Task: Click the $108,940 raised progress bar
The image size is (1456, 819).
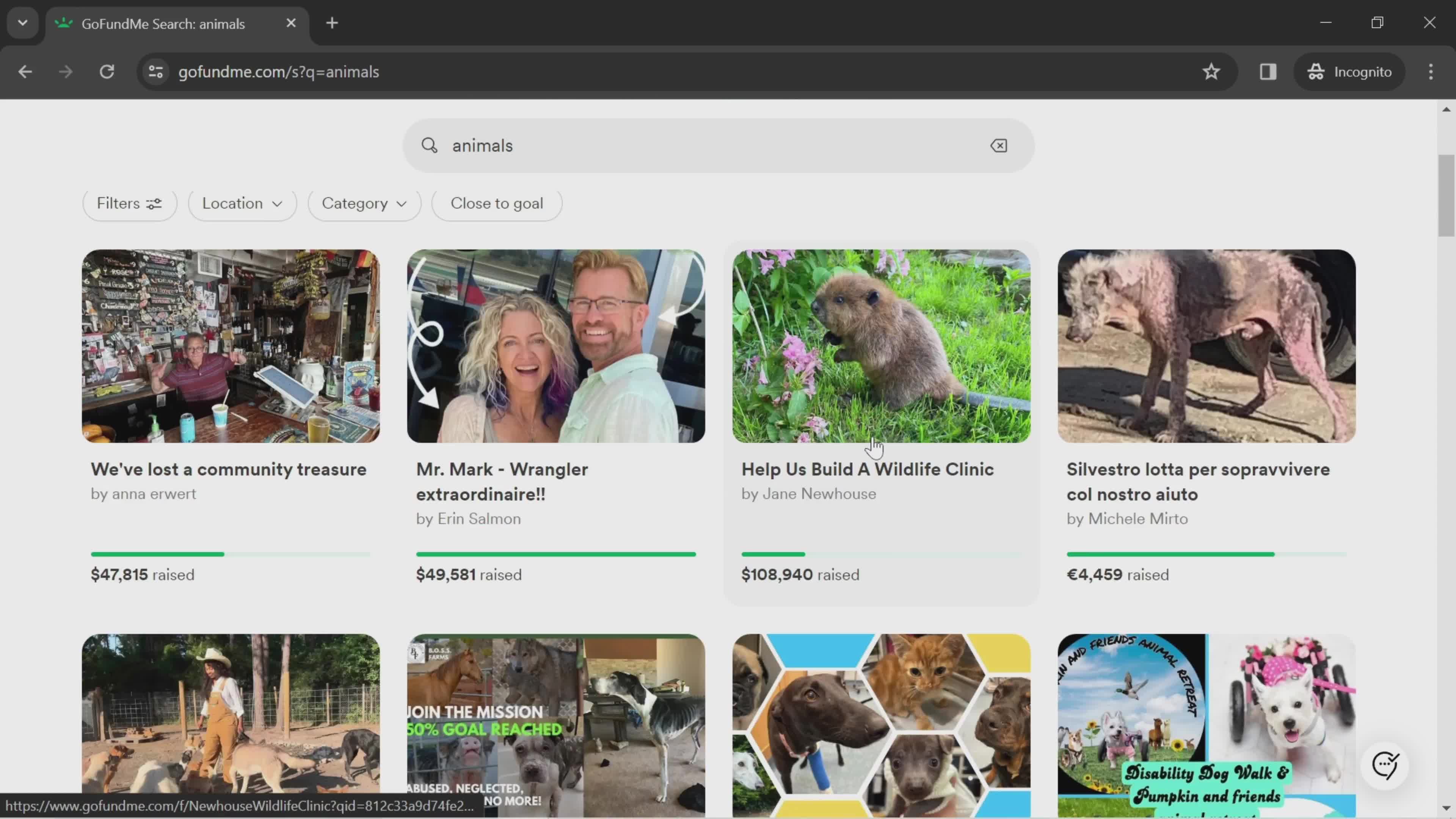Action: pos(881,554)
